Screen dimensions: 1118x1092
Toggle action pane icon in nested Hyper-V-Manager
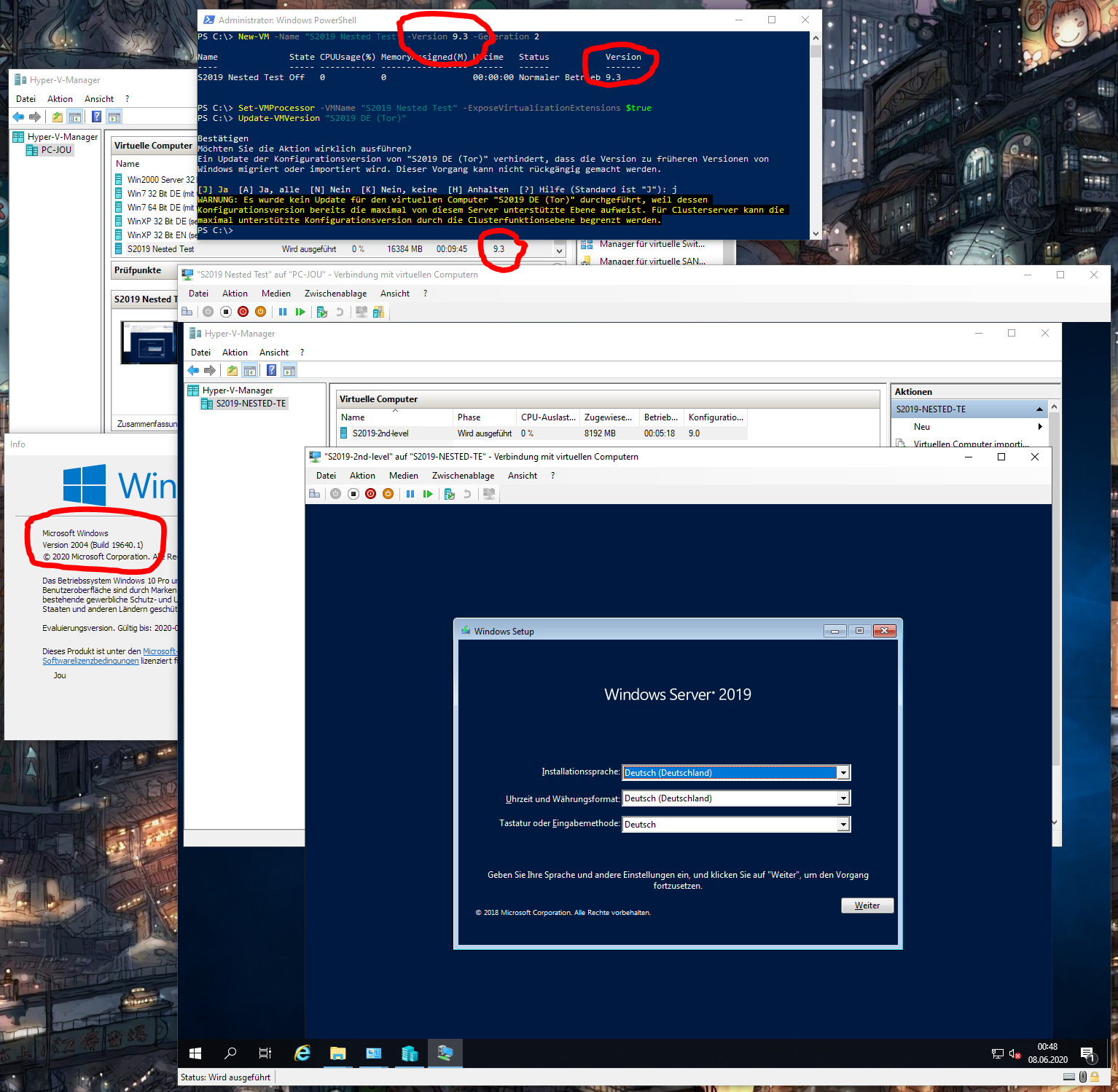click(x=289, y=370)
